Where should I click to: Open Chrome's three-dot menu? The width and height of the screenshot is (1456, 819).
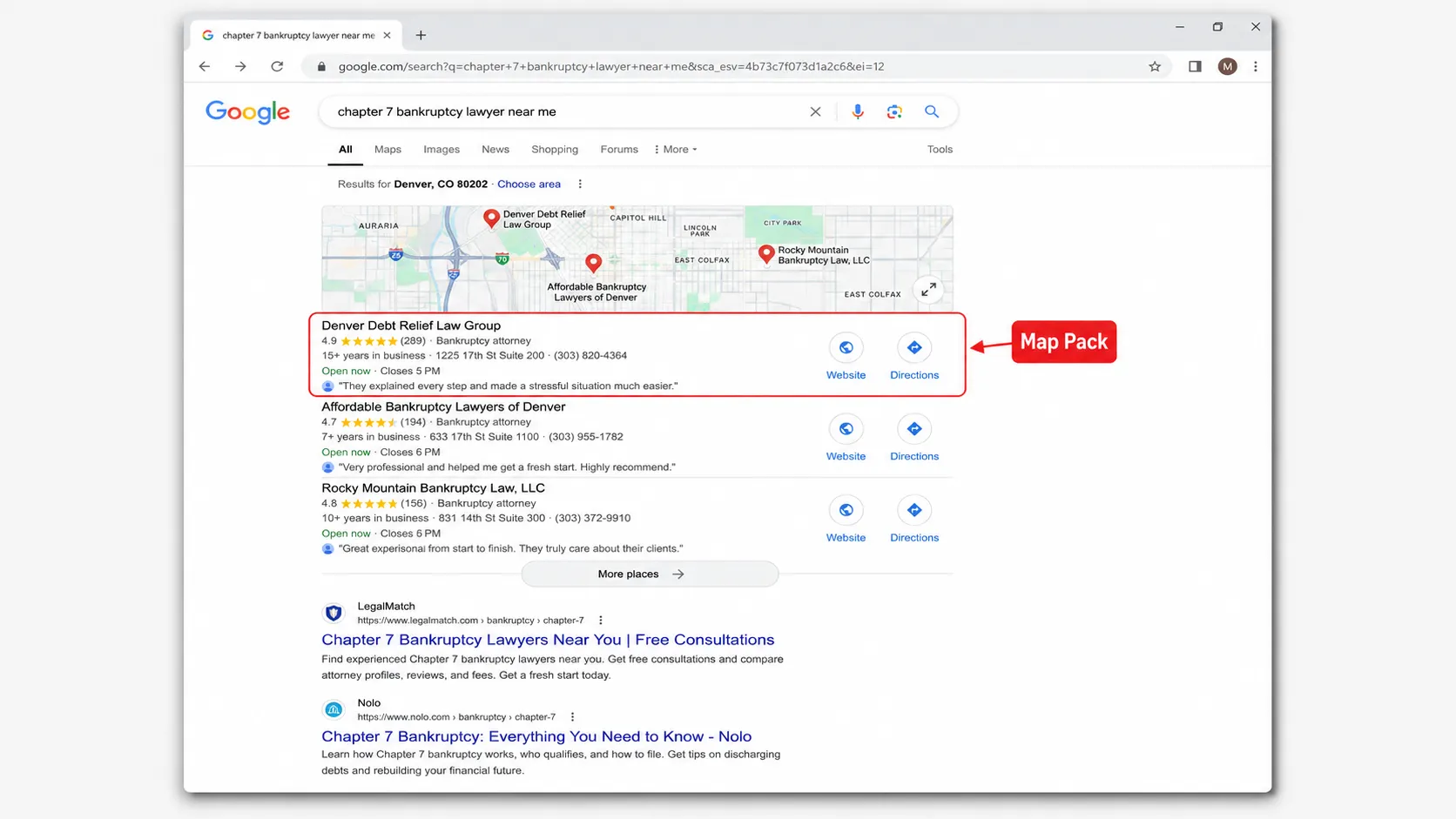pyautogui.click(x=1255, y=66)
